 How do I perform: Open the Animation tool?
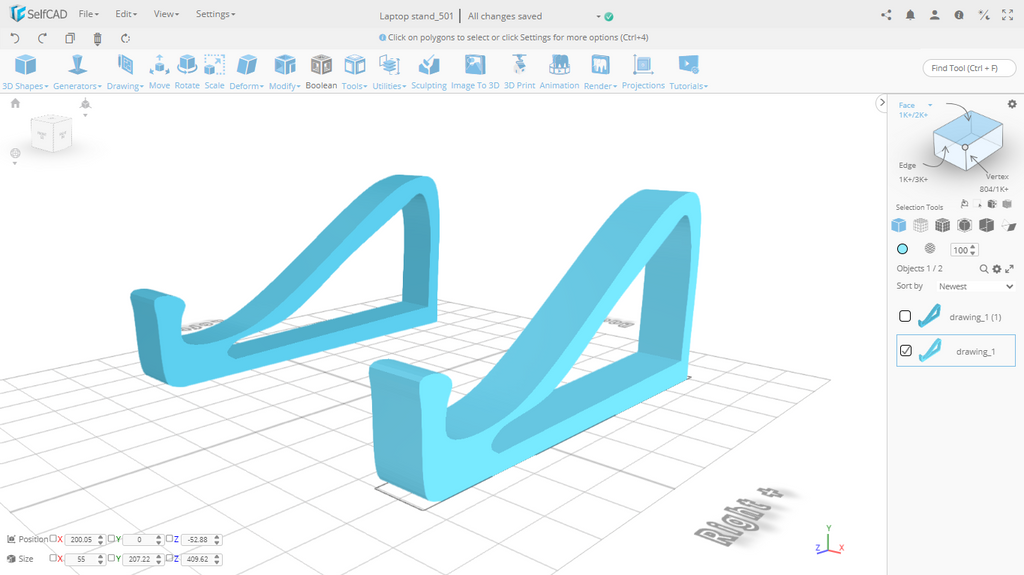coord(559,70)
